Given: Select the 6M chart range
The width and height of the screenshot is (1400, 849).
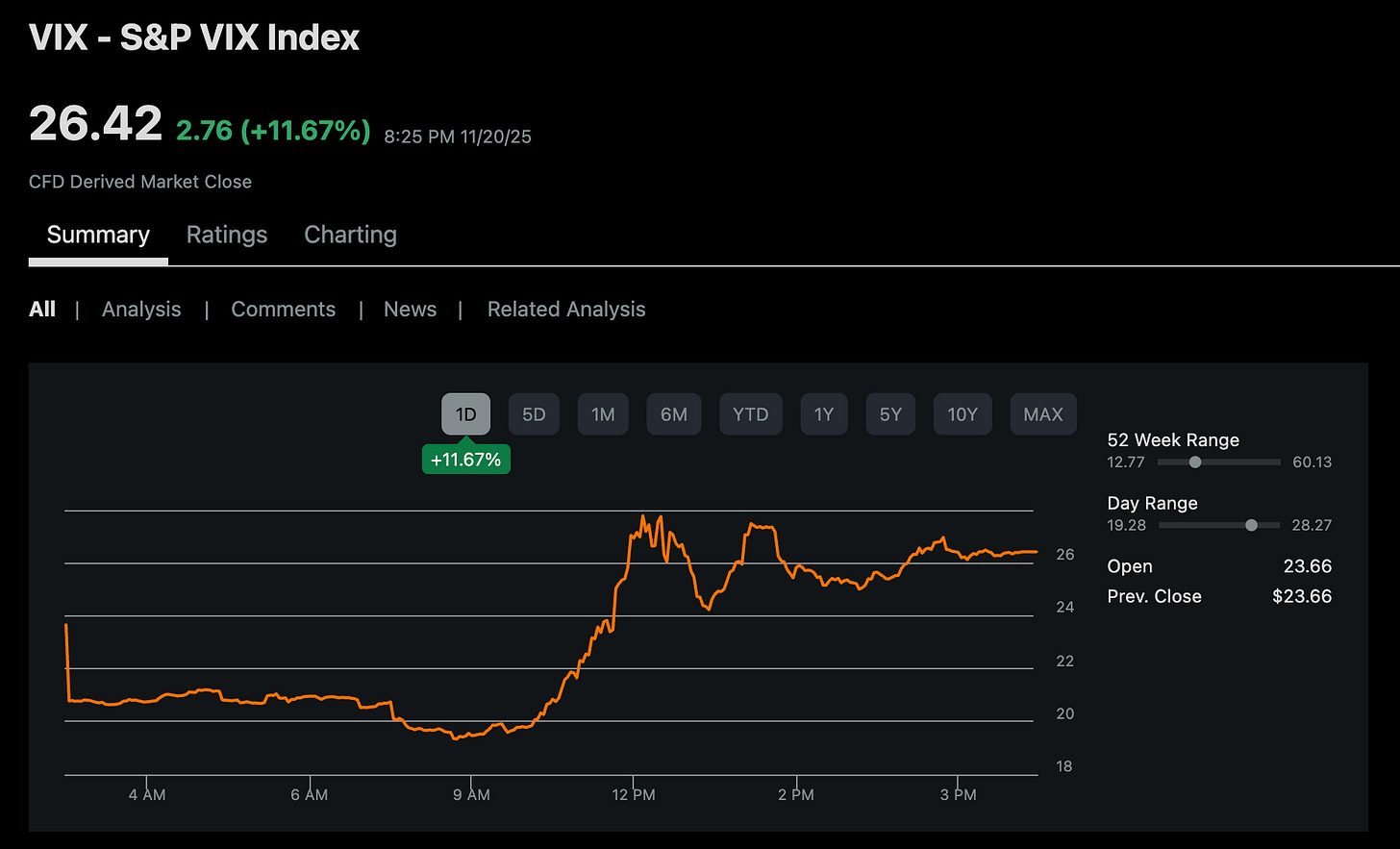Looking at the screenshot, I should (674, 414).
